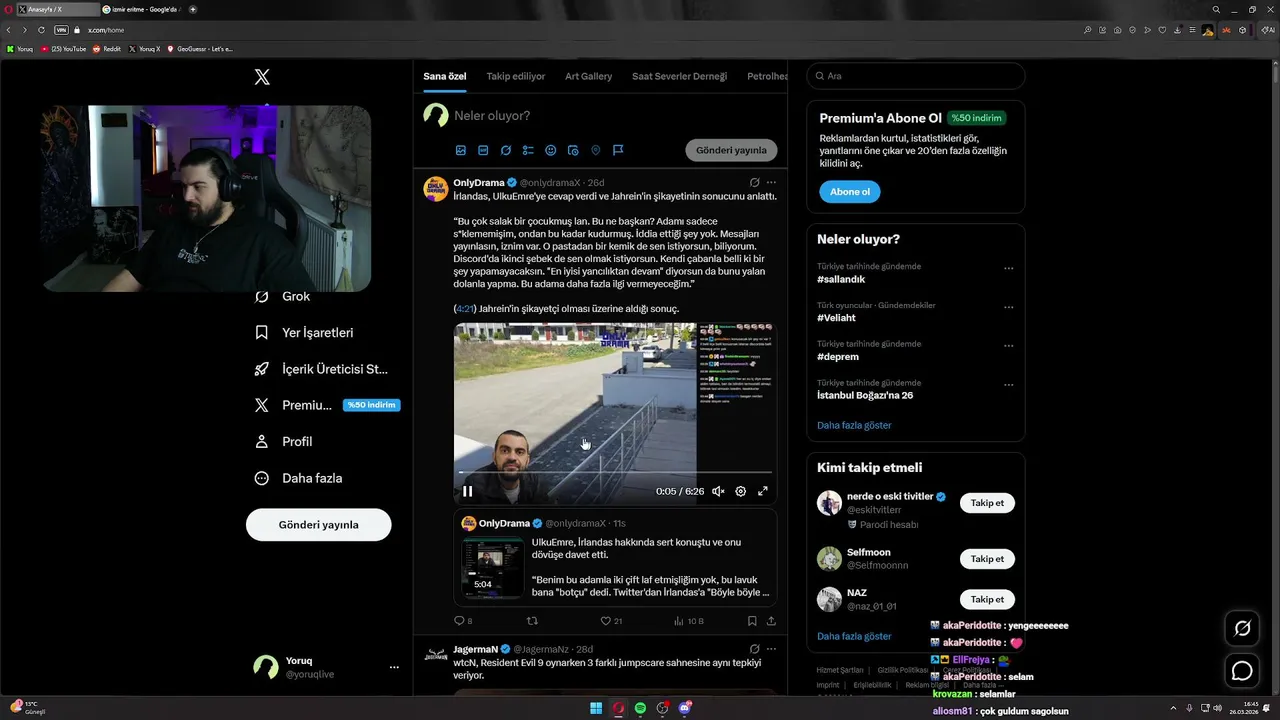This screenshot has height=720, width=1280.
Task: Bookmark the OnlyDrama post
Action: [x=752, y=621]
